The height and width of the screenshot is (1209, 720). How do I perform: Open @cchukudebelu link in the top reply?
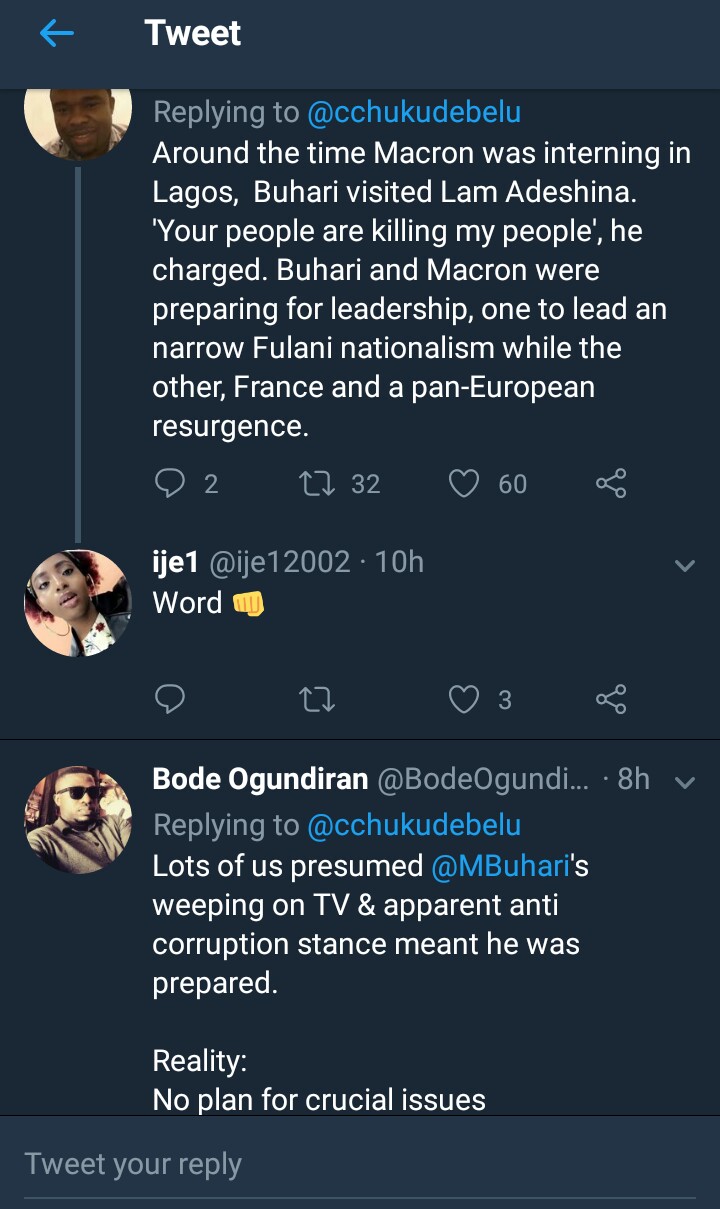414,112
